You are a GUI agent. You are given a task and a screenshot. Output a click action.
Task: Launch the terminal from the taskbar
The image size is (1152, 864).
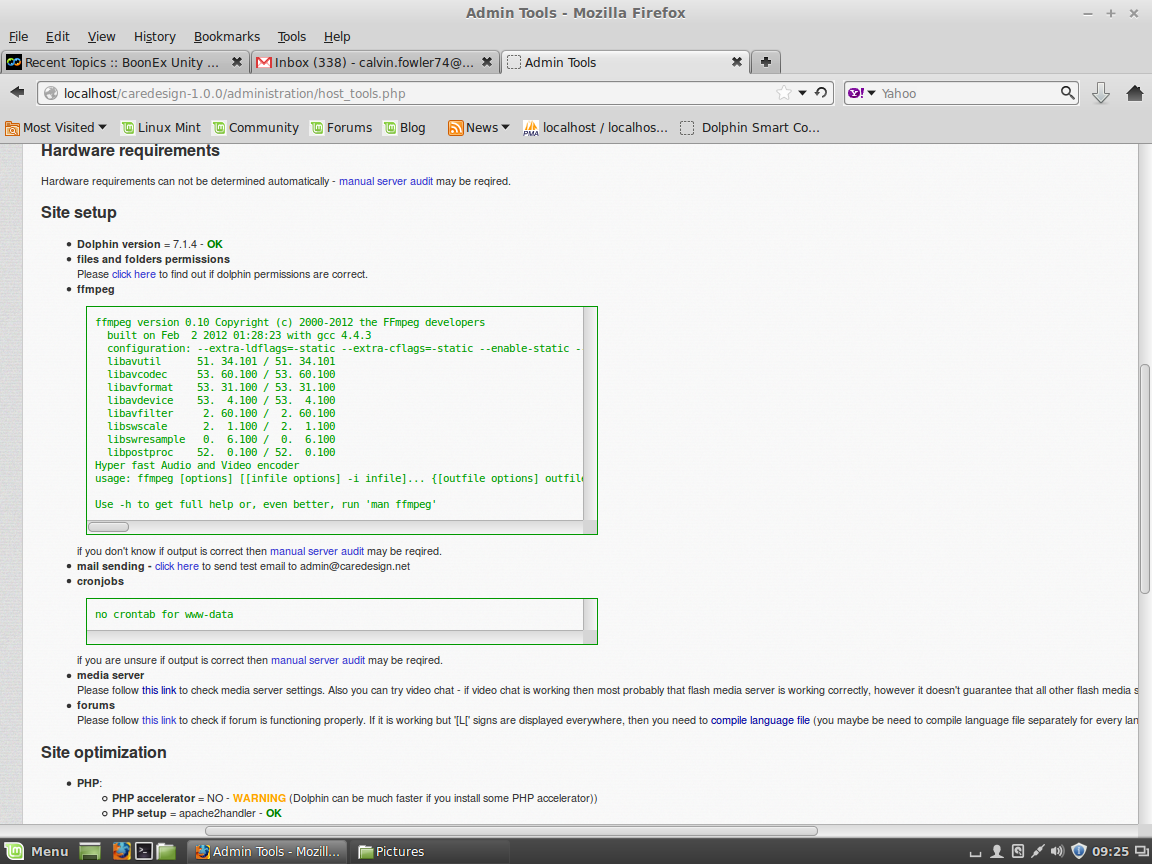point(144,851)
